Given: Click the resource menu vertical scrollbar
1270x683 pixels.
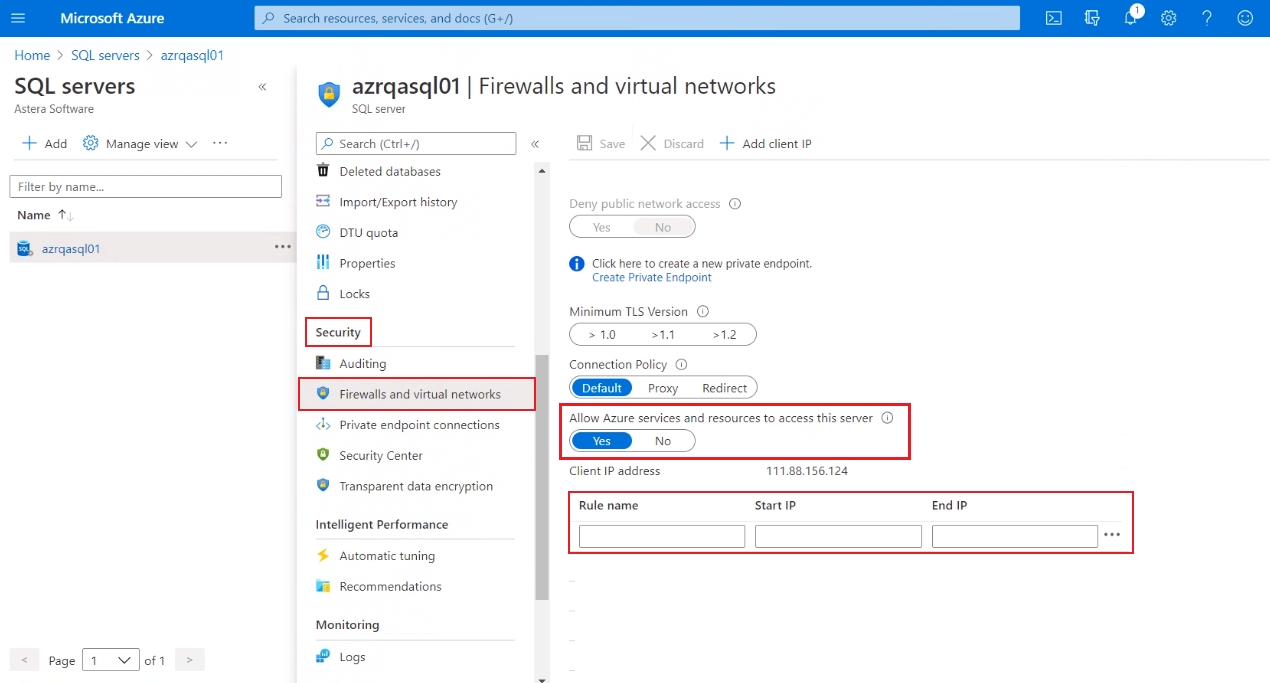Looking at the screenshot, I should click(x=543, y=477).
